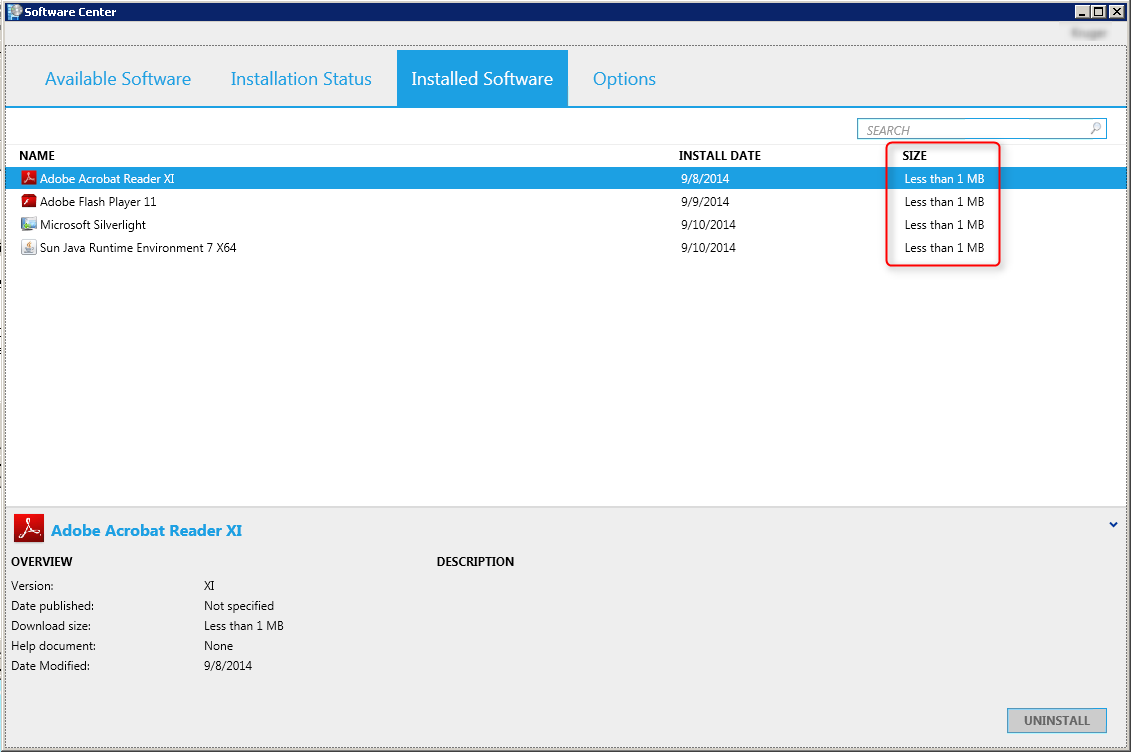Viewport: 1131px width, 752px height.
Task: Select the 'Adobe Flash Player 11' row
Action: (x=566, y=201)
